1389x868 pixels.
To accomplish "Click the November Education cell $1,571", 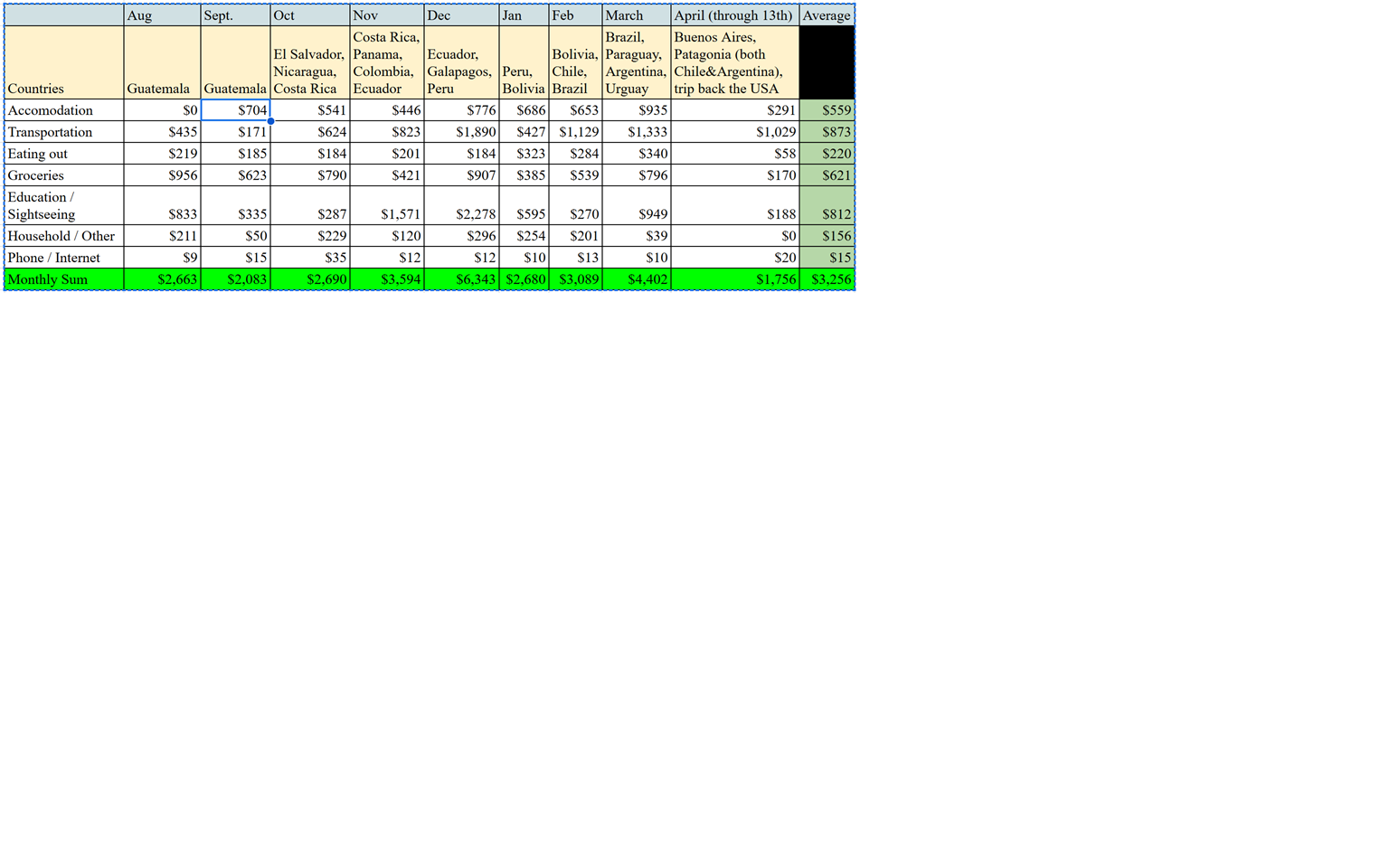I will (x=387, y=206).
